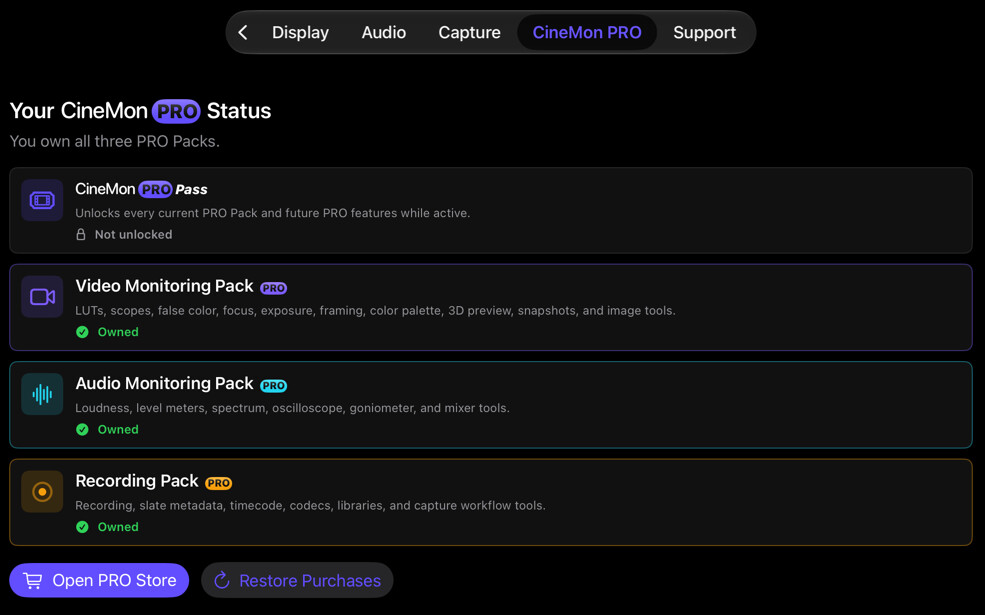Click Owned label under Audio Monitoring Pack
The height and width of the screenshot is (615, 985).
point(118,429)
